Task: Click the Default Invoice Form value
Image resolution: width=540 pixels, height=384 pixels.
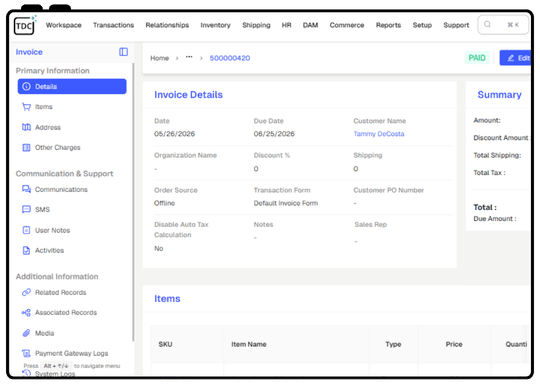Action: pos(286,203)
